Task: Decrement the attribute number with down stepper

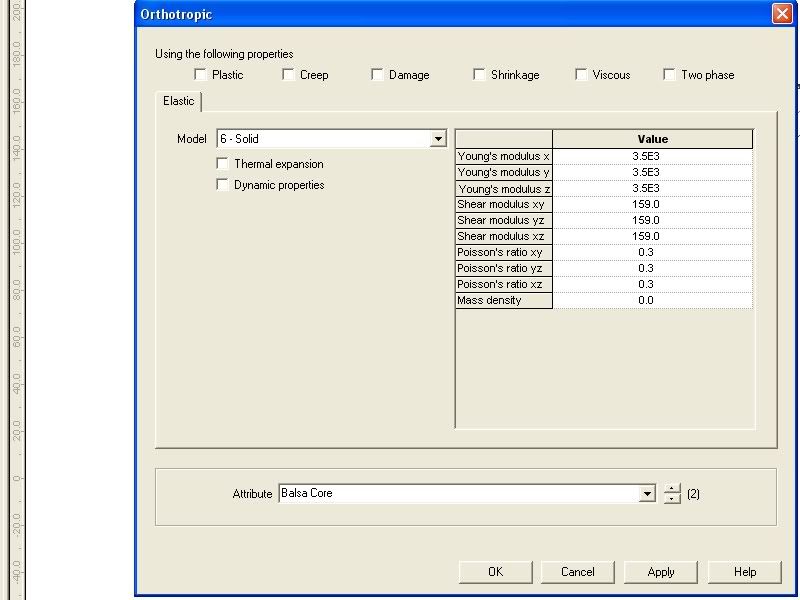Action: 672,498
